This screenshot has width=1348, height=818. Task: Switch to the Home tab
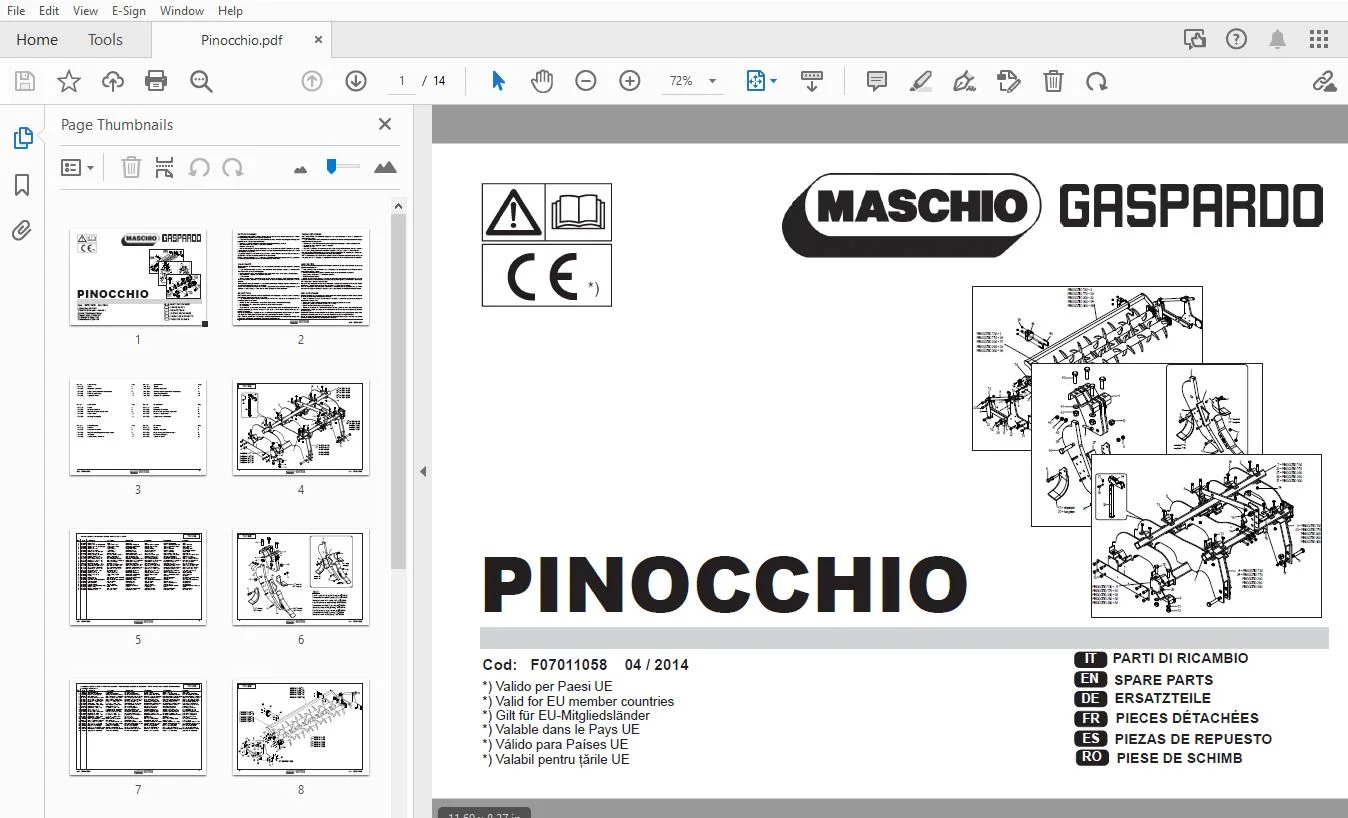(37, 40)
